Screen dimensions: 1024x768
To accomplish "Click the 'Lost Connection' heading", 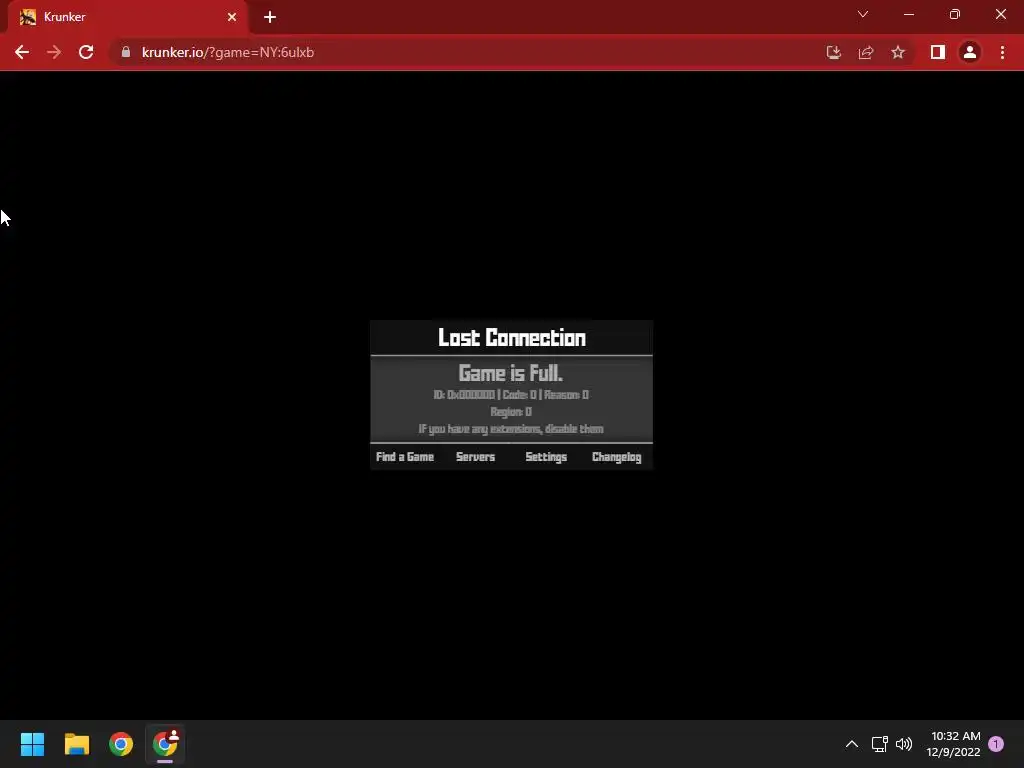I will [x=511, y=338].
